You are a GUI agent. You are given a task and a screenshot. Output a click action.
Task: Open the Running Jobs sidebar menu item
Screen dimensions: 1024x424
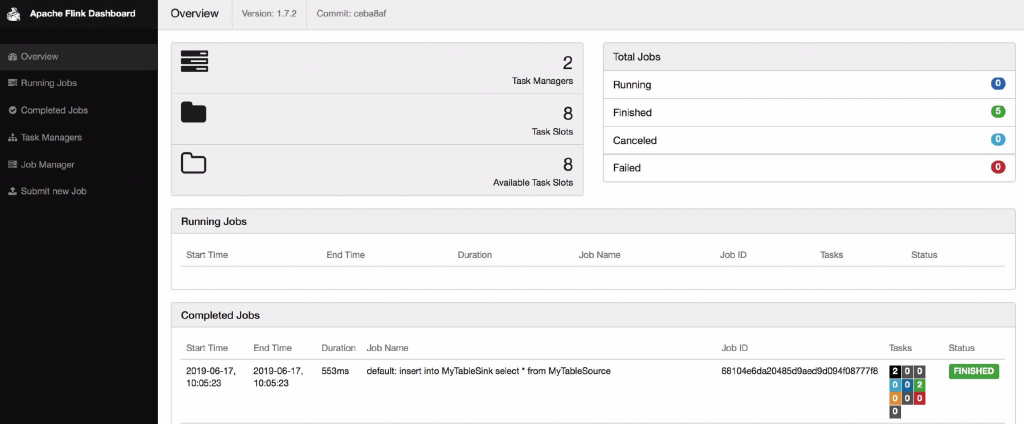78,83
